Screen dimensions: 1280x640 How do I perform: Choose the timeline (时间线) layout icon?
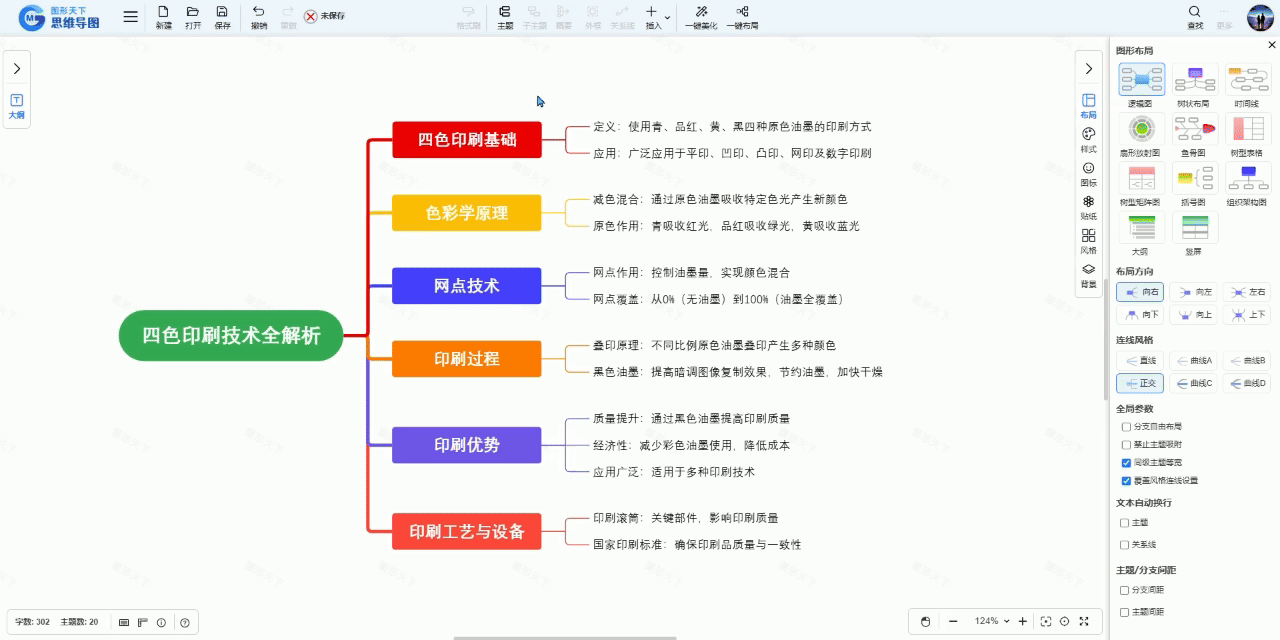[x=1247, y=80]
